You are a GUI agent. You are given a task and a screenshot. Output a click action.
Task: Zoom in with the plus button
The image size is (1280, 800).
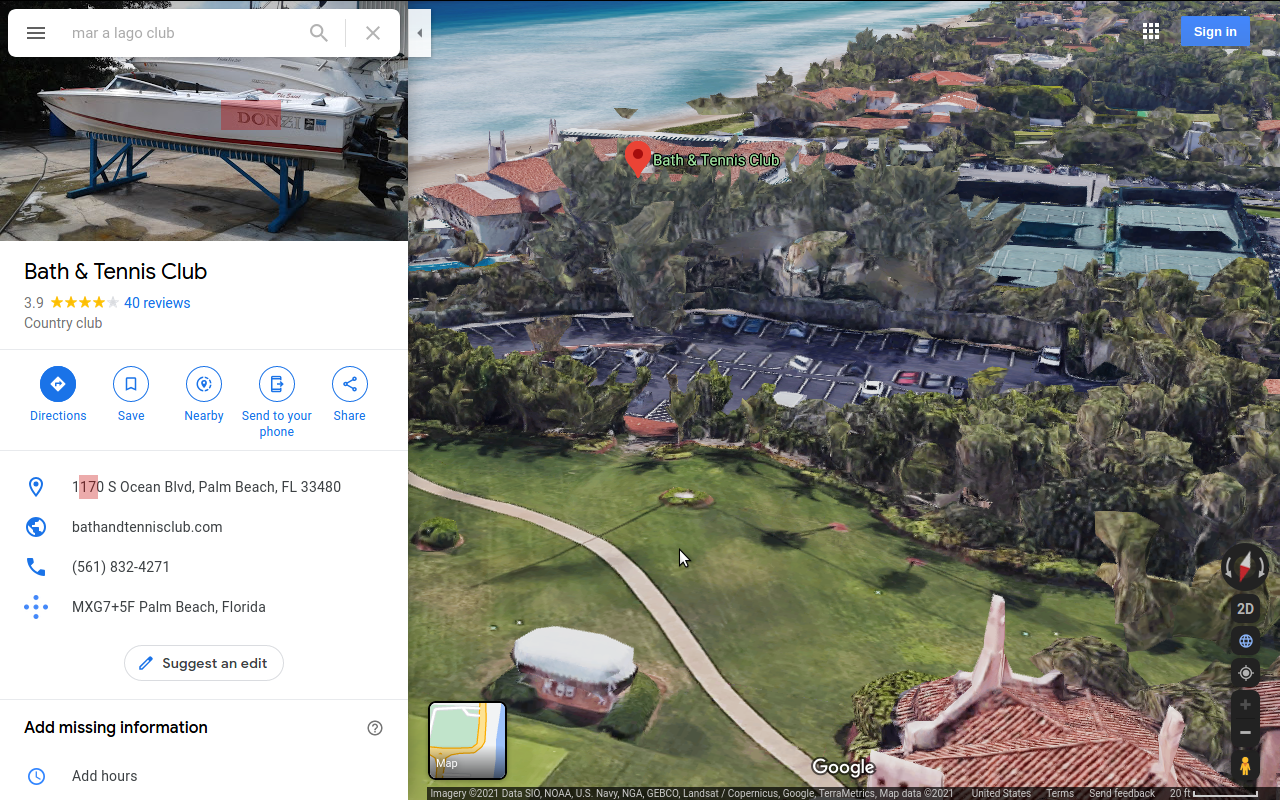(x=1245, y=705)
